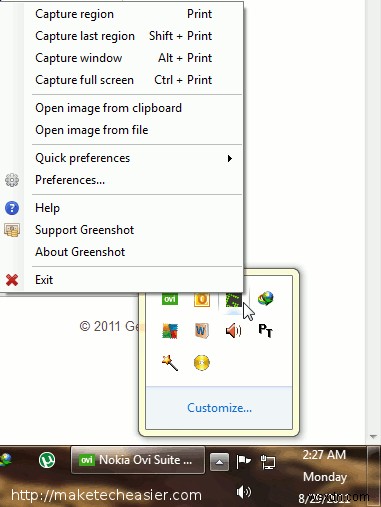
Task: Toggle the show hidden icons arrow
Action: pyautogui.click(x=219, y=462)
